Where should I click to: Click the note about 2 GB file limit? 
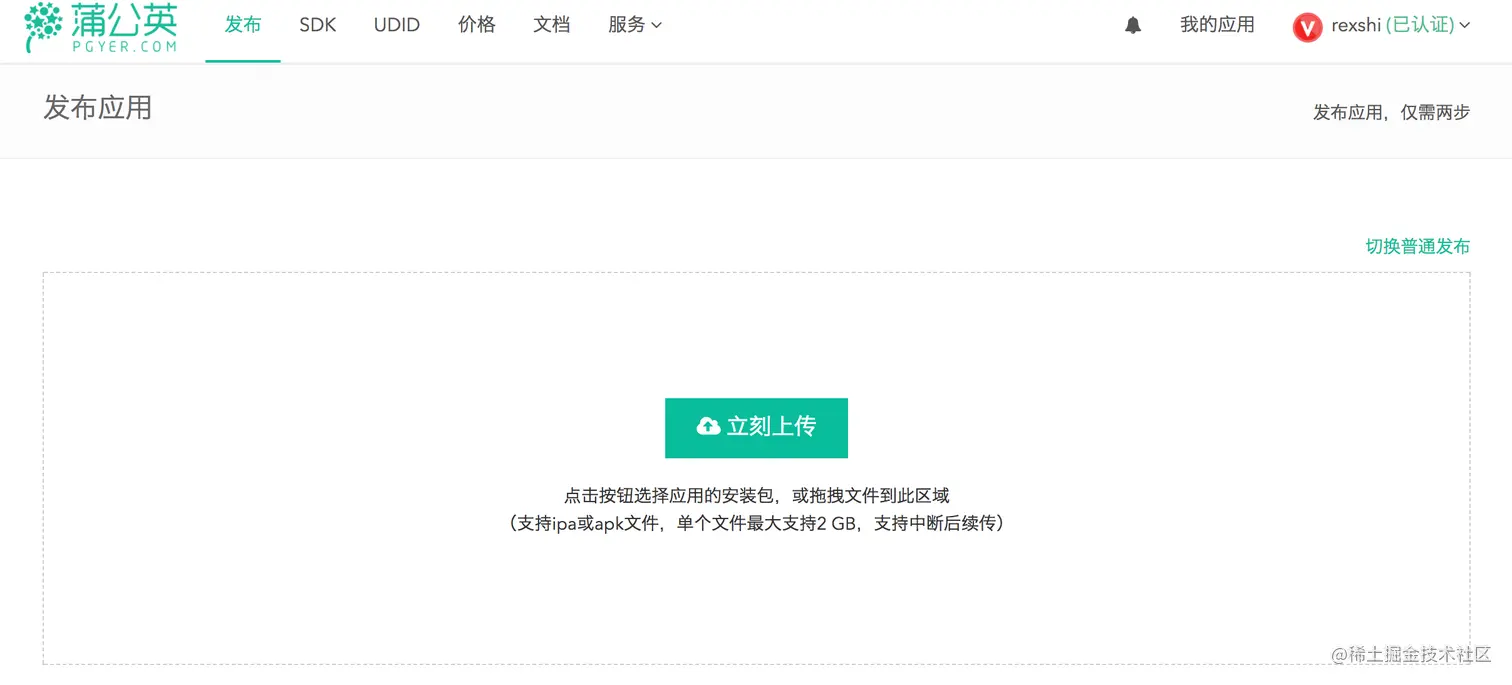coord(756,523)
